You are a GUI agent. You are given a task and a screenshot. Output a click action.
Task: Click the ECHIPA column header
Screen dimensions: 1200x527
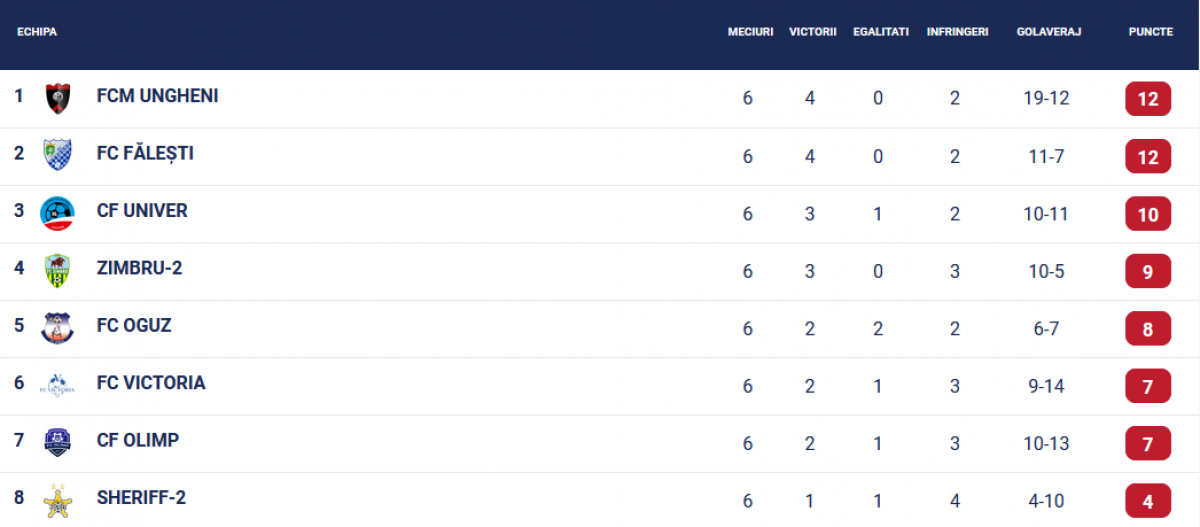coord(37,32)
